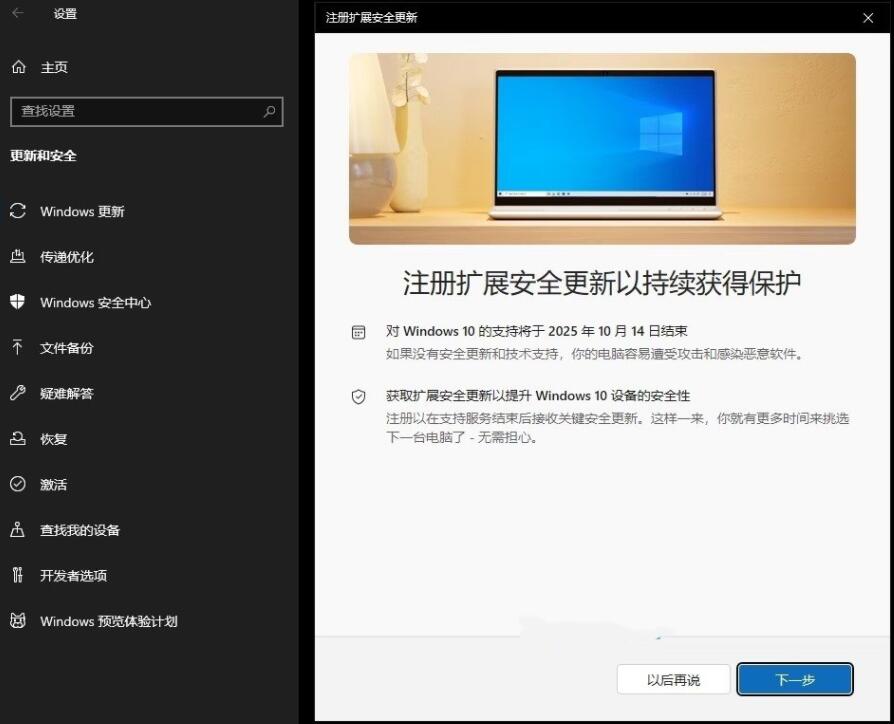Click the shield icon beside 获取扩展安全更新

coord(359,397)
